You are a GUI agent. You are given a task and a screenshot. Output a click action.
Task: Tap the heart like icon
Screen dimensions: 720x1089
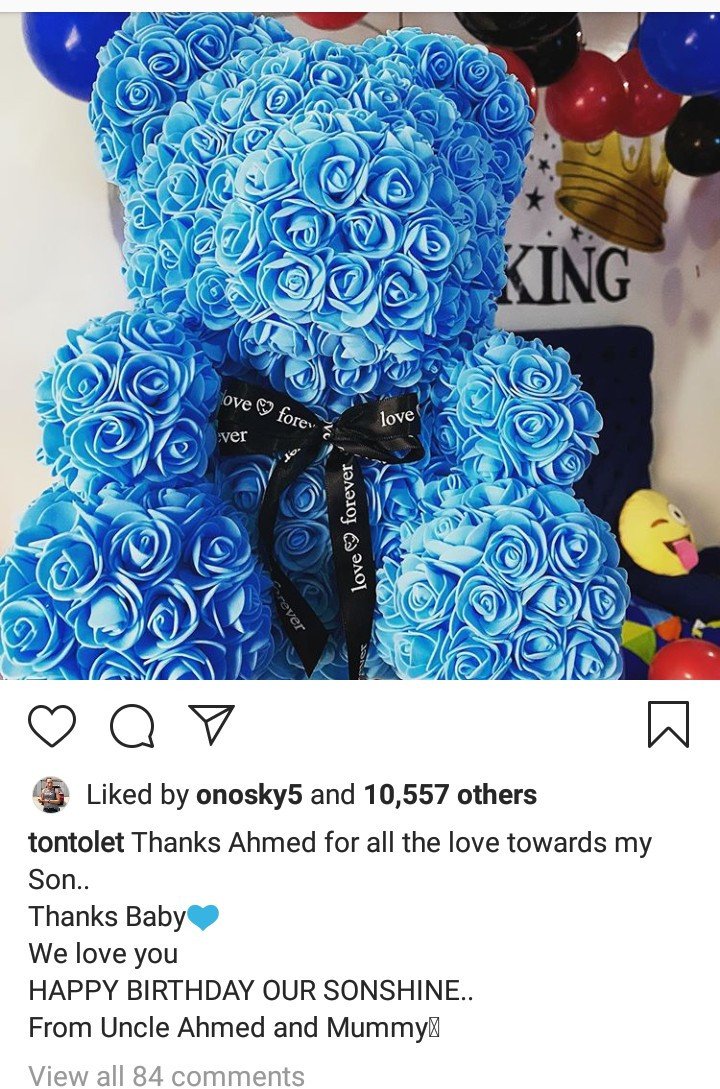tap(52, 725)
